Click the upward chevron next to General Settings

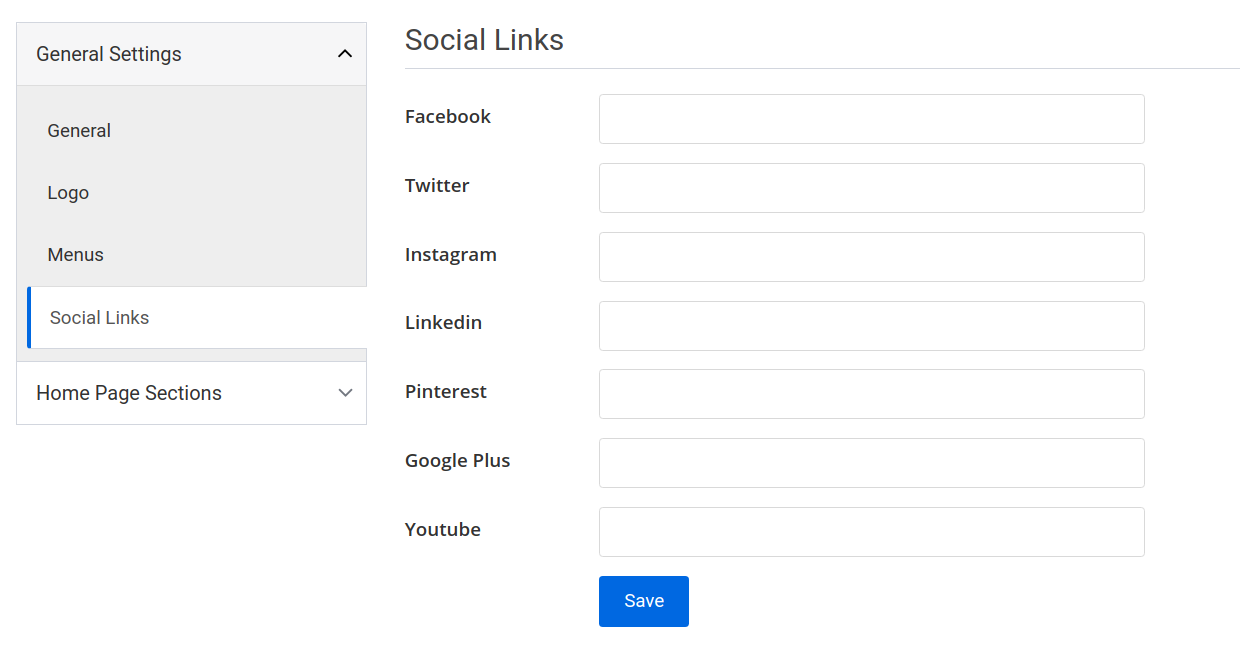[x=345, y=53]
